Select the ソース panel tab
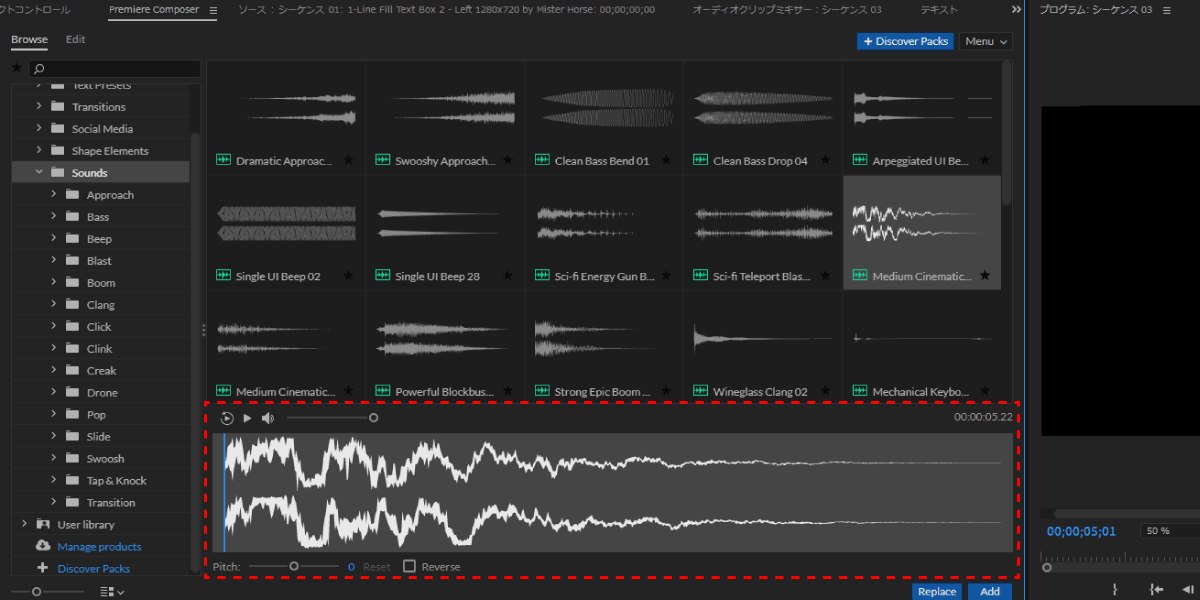The width and height of the screenshot is (1200, 600). 446,10
